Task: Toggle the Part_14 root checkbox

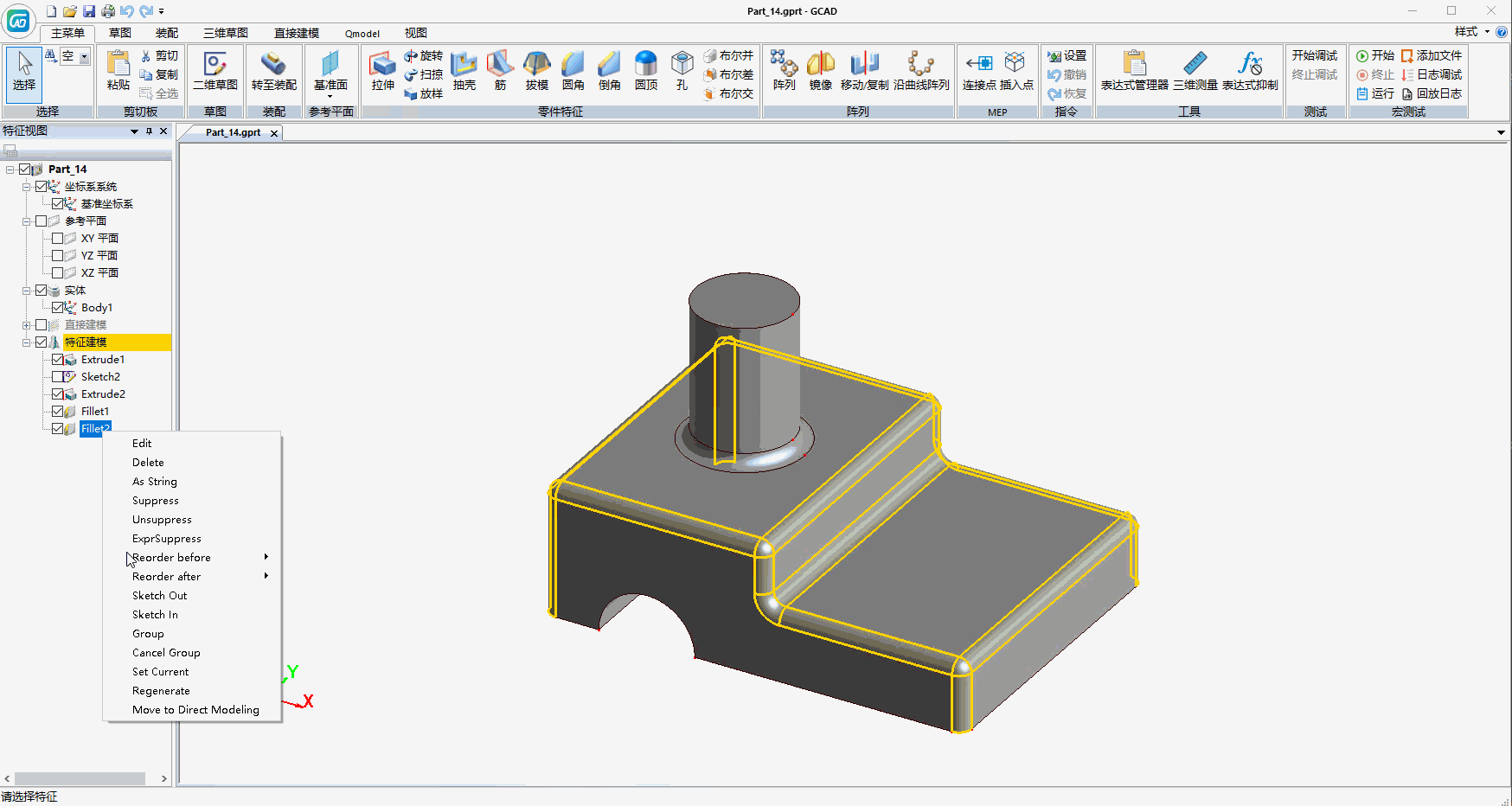Action: [x=24, y=170]
